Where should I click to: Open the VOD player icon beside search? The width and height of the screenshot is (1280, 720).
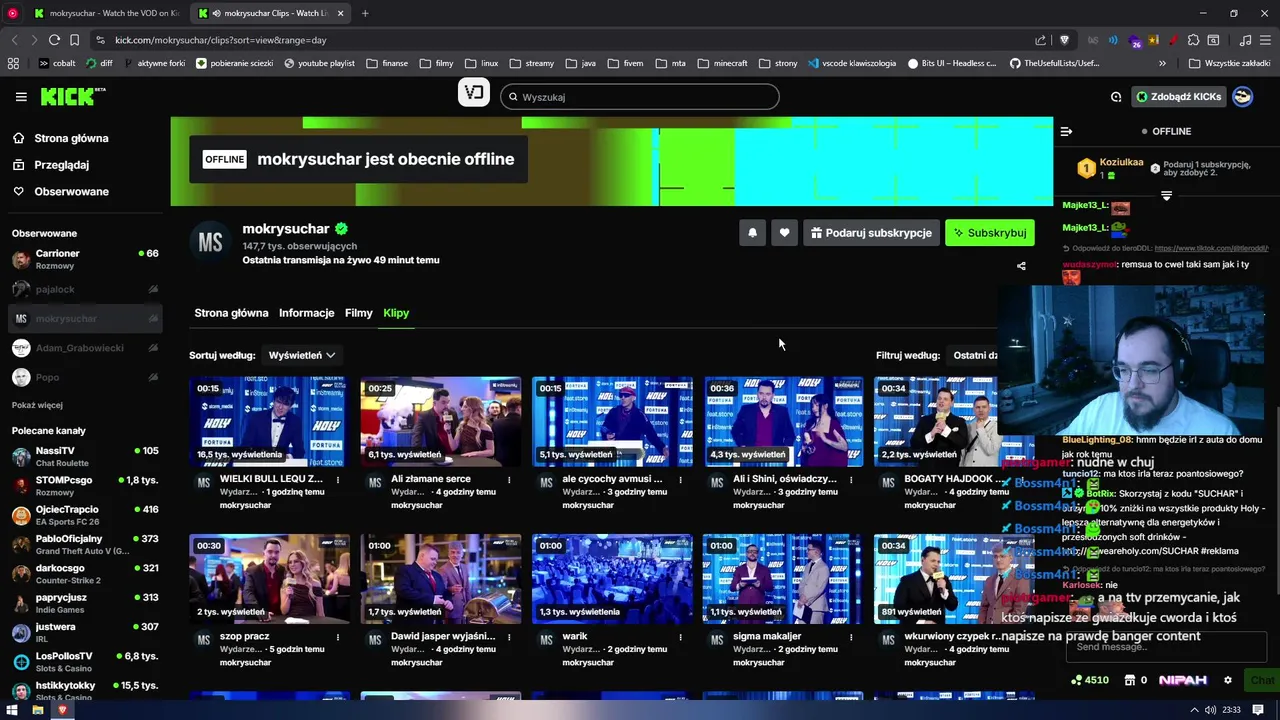474,93
